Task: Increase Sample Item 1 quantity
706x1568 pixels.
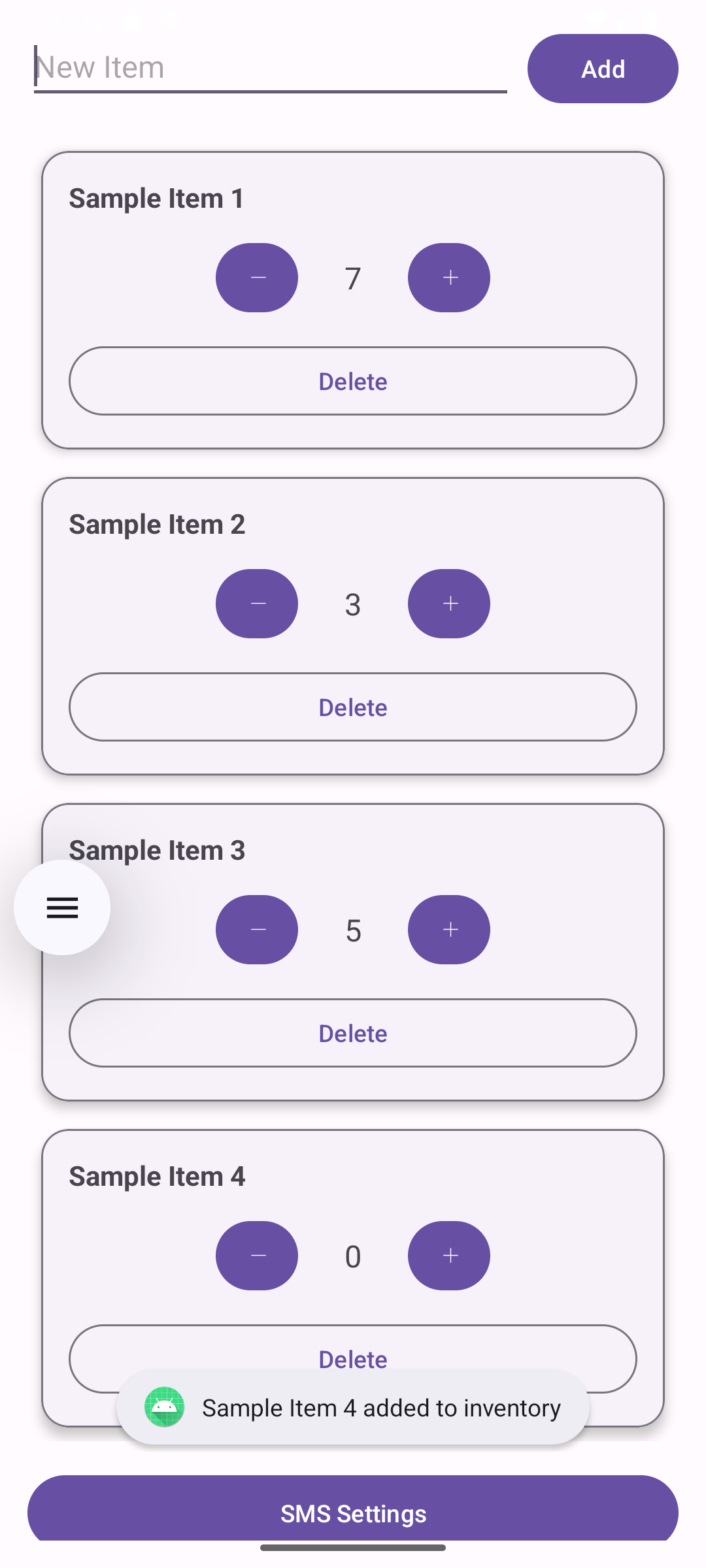Action: [x=449, y=278]
